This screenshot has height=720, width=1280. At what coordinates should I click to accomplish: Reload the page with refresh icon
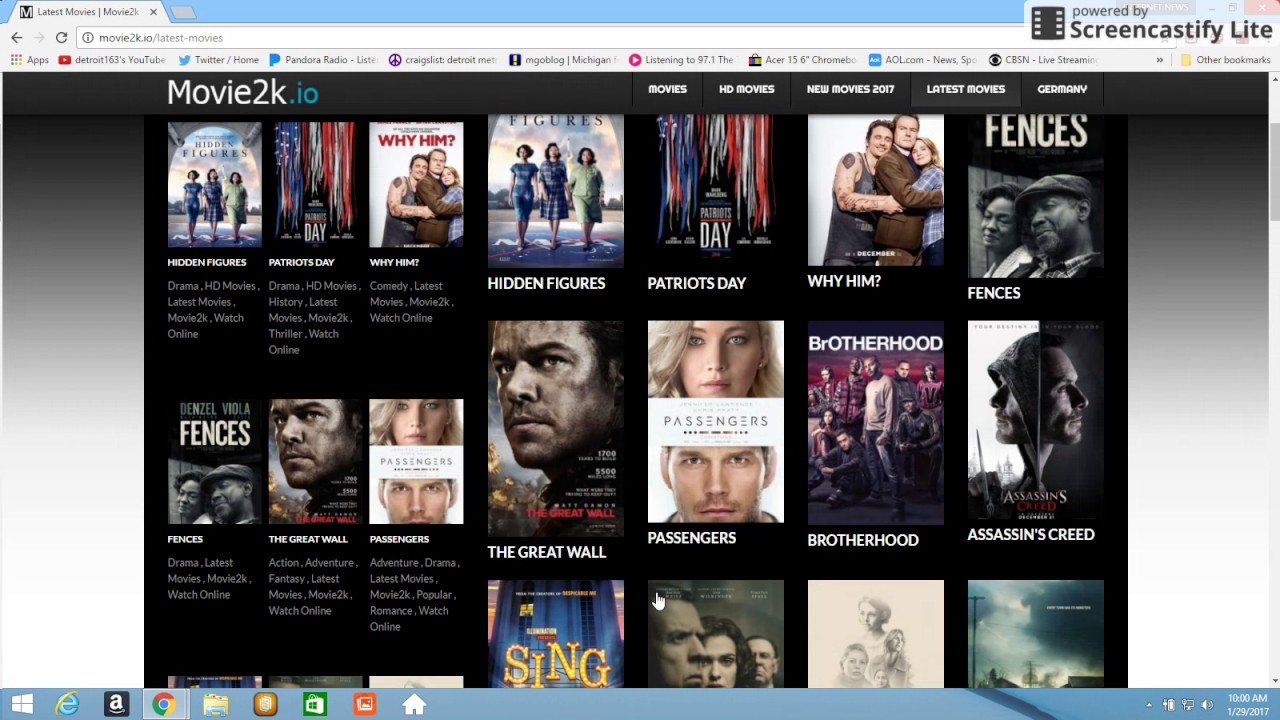click(x=61, y=37)
